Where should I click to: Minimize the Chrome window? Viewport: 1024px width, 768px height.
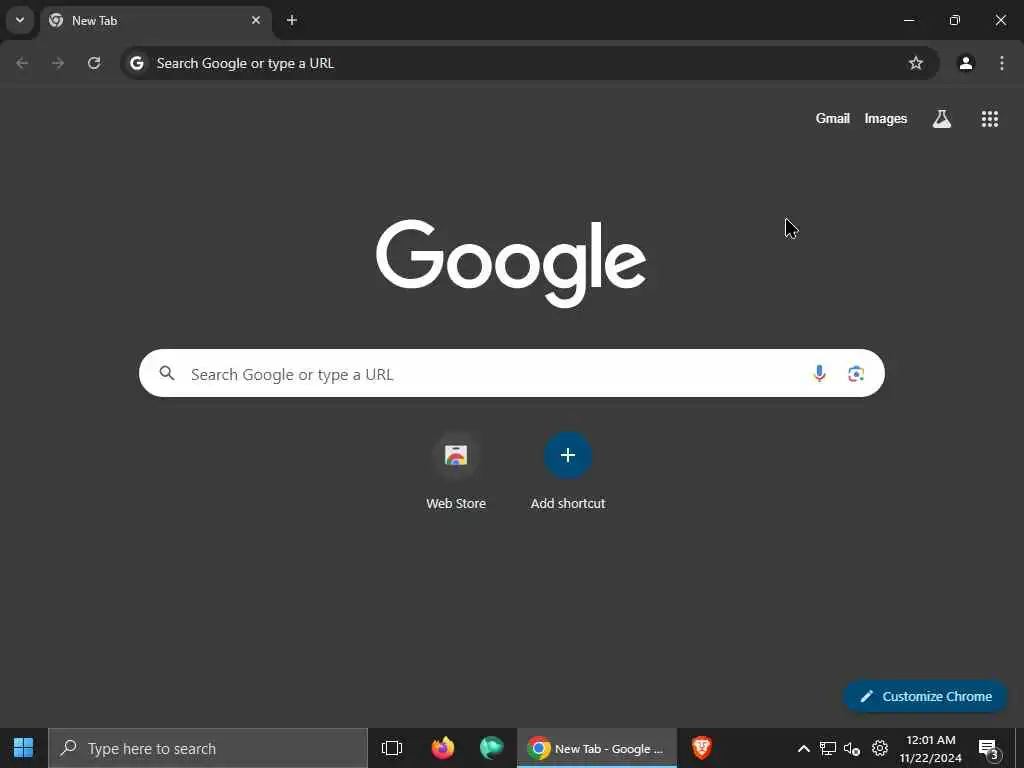coord(908,20)
